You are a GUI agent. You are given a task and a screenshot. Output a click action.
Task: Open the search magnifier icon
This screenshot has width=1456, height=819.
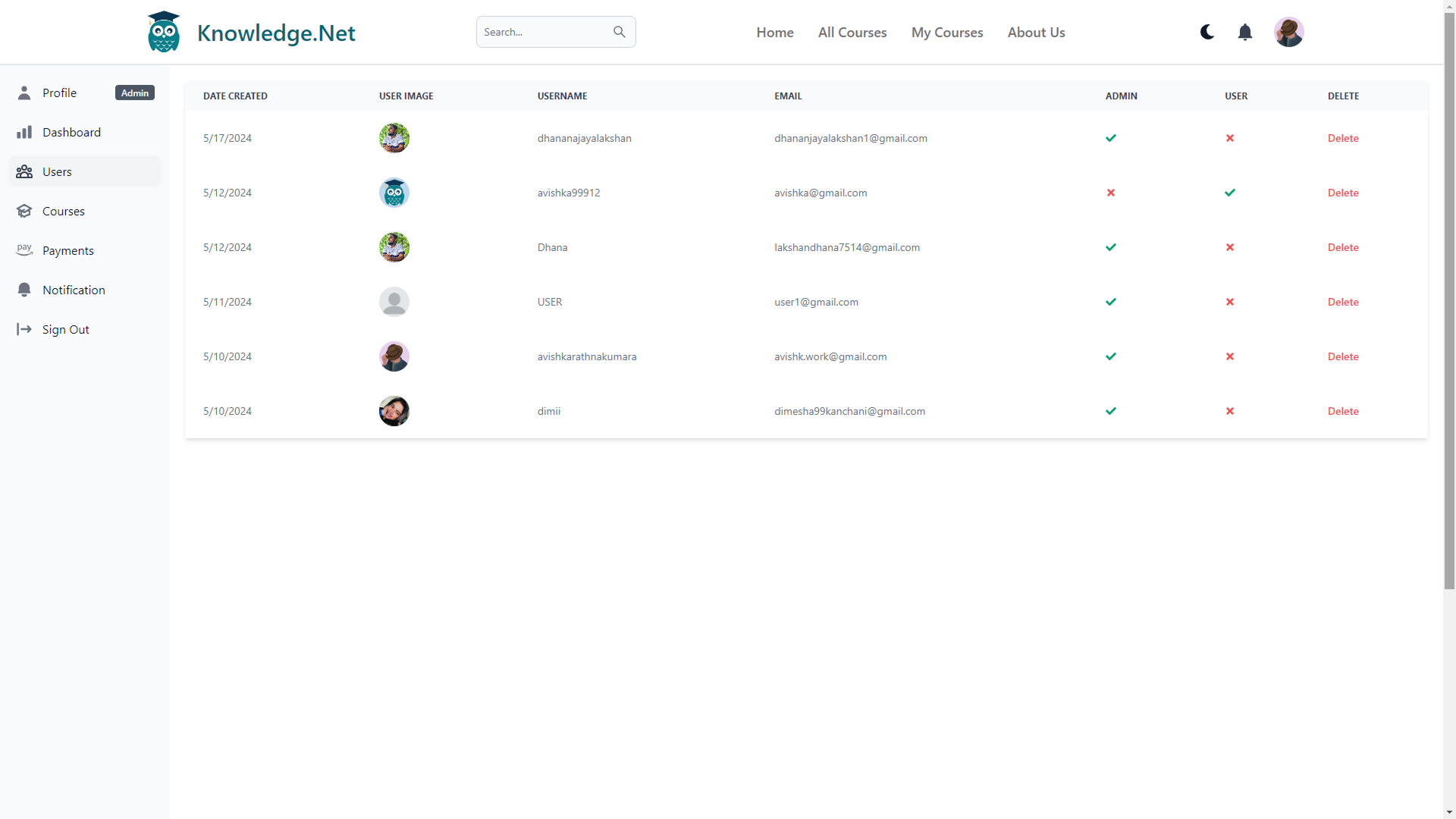pos(620,31)
